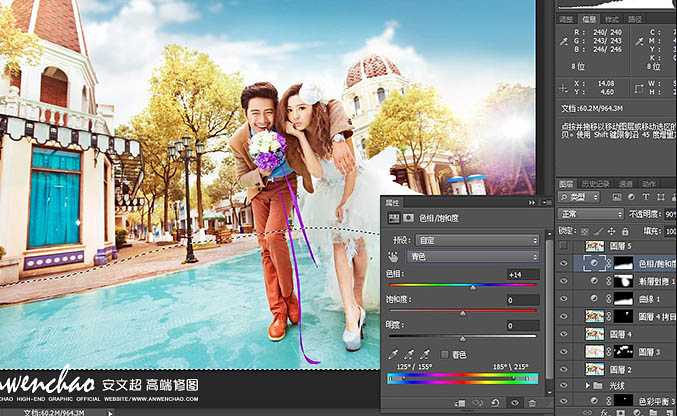Lock all with padlock icon
Viewport: 677px width, 416px height.
[x=625, y=232]
